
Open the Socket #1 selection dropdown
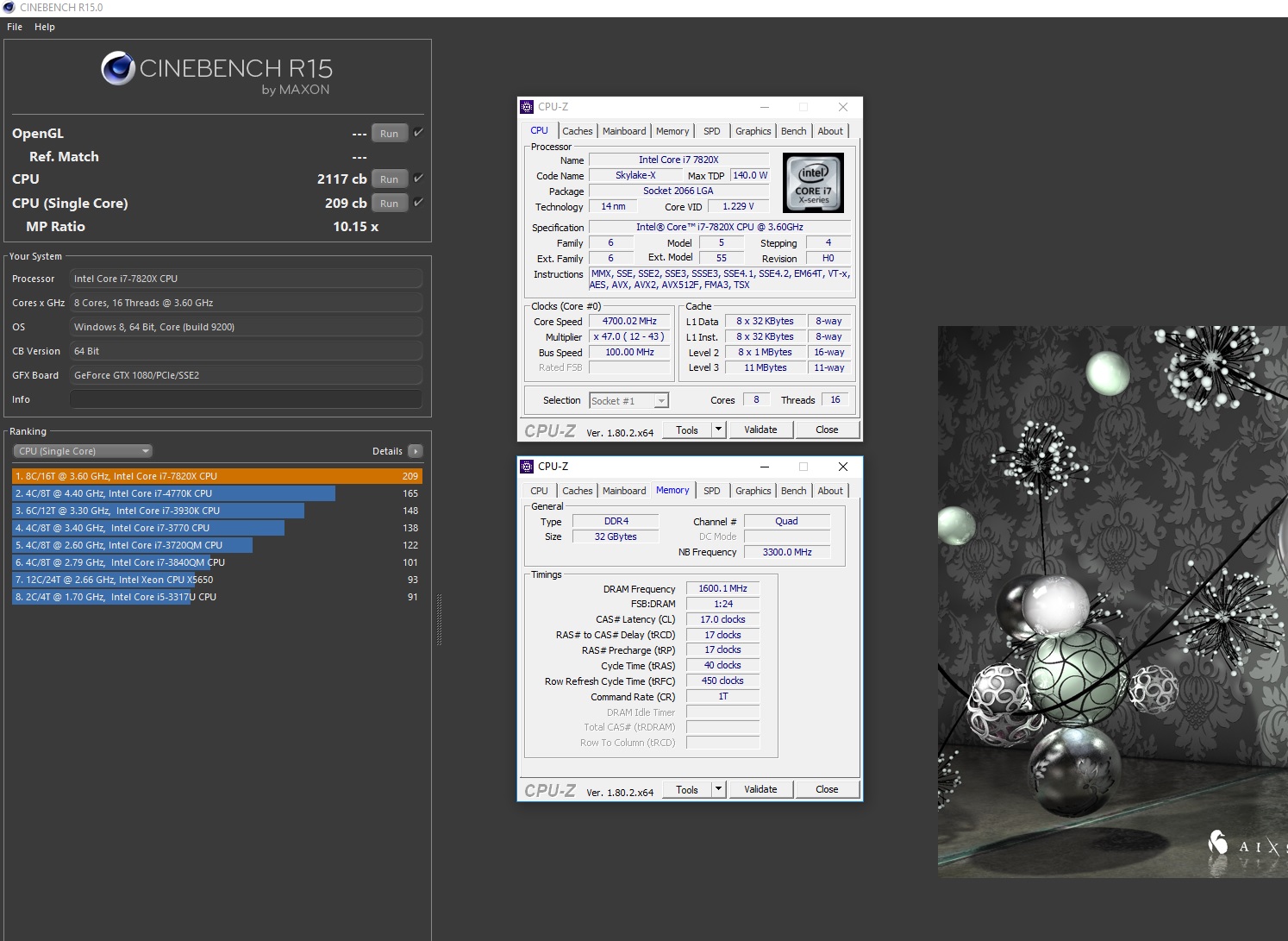[628, 400]
